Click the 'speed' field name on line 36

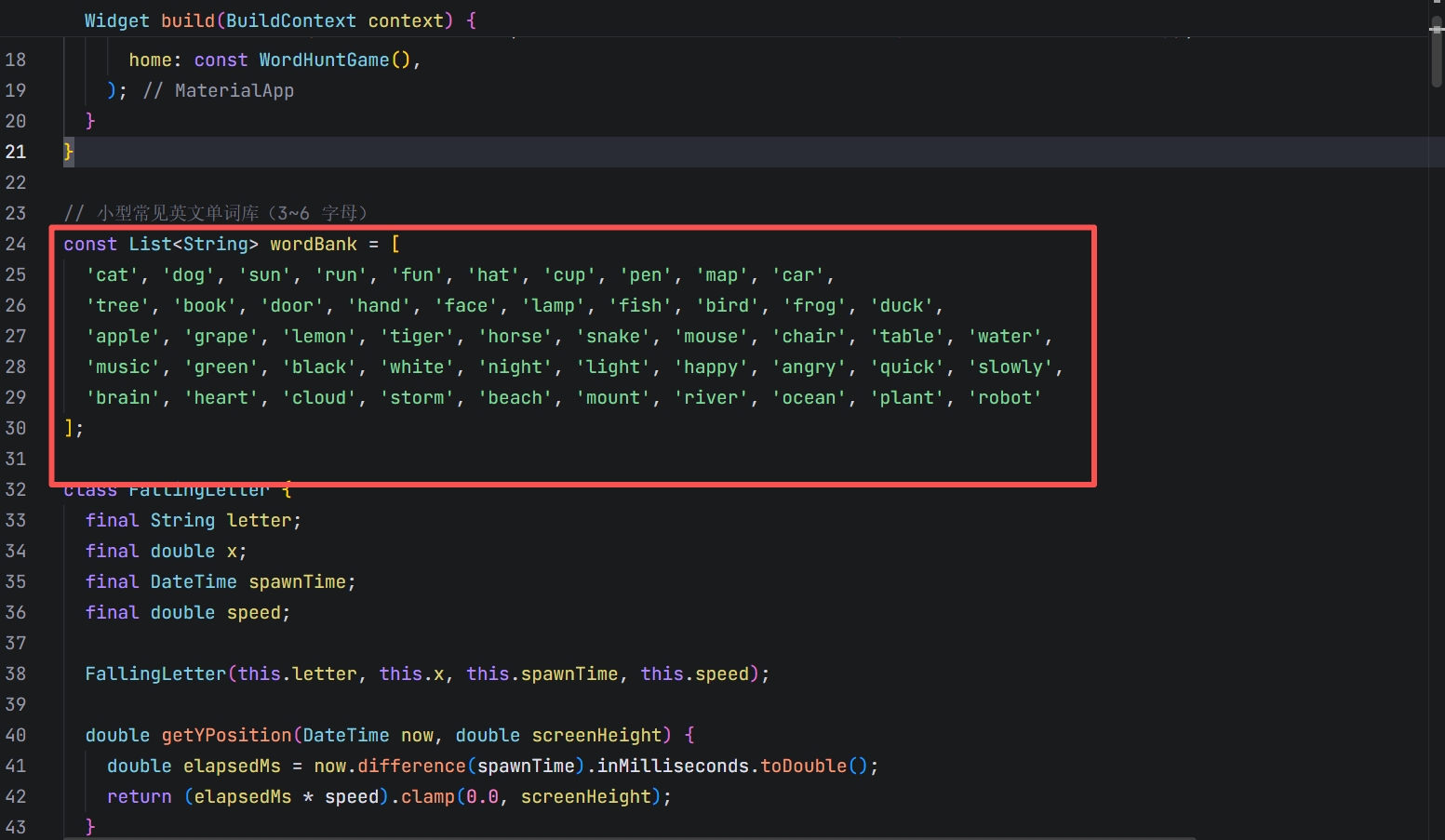[x=253, y=612]
